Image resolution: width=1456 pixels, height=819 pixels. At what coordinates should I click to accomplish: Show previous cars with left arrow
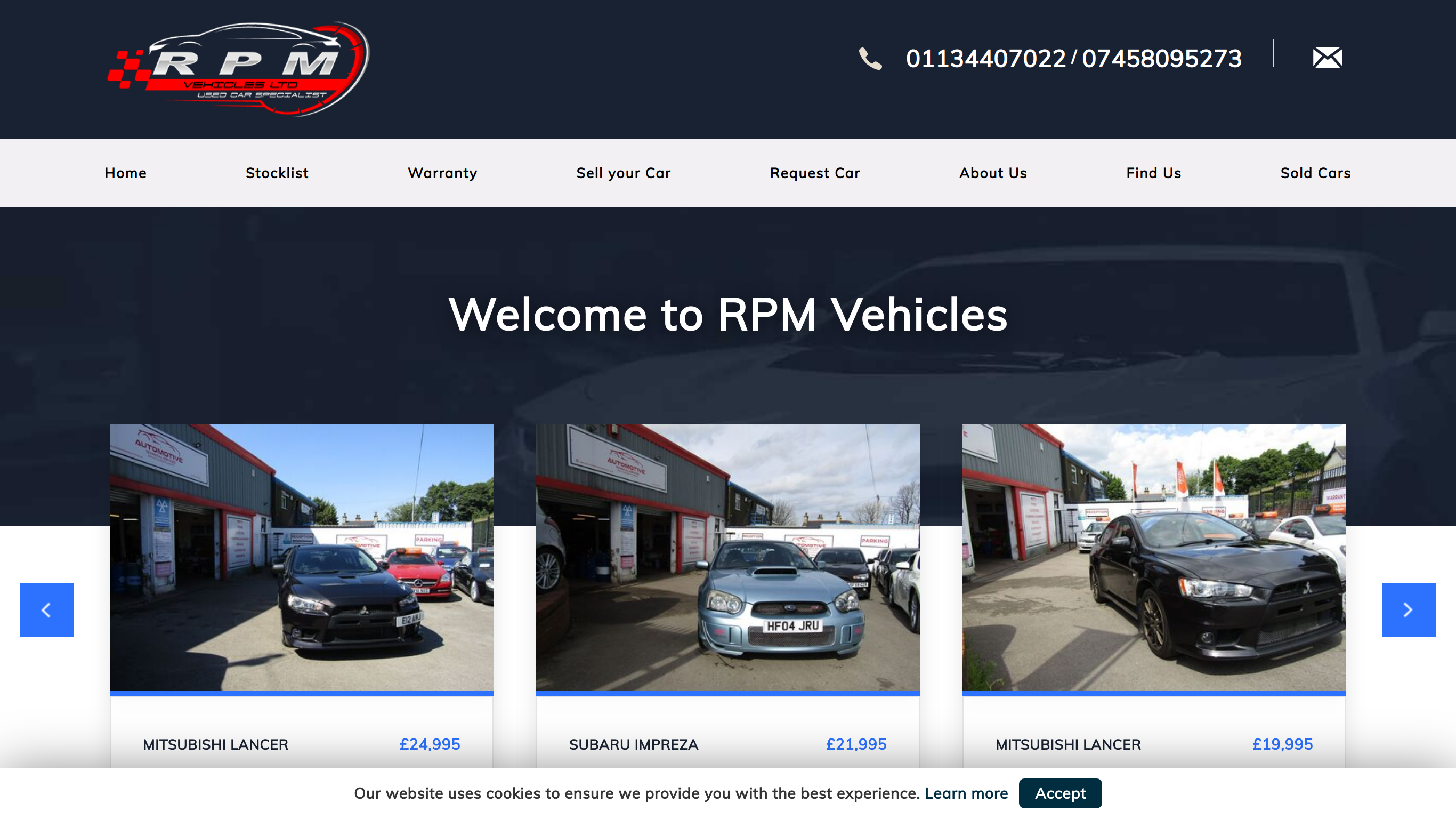[47, 610]
